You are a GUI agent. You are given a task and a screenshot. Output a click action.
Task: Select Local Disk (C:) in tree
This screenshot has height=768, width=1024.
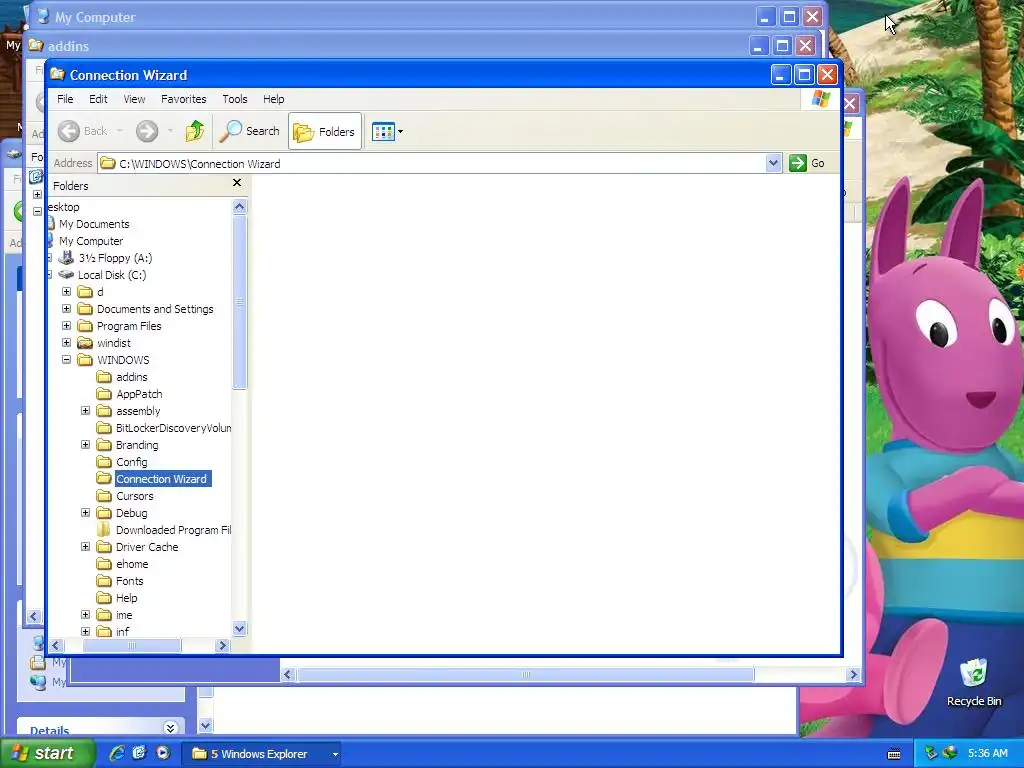pyautogui.click(x=112, y=275)
